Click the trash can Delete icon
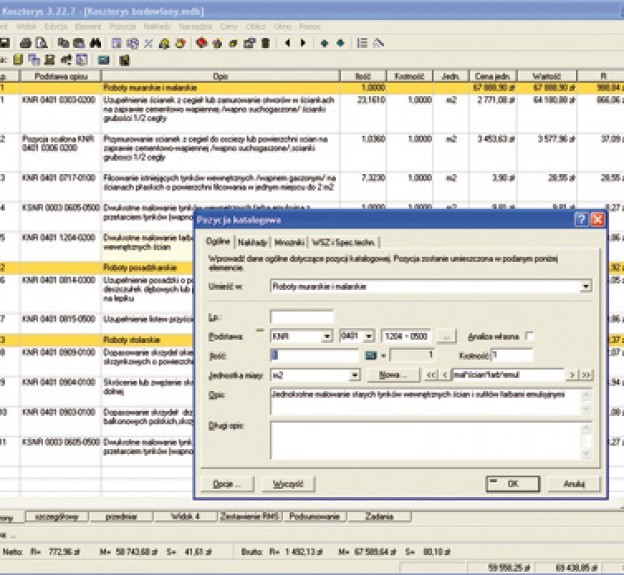Image resolution: width=624 pixels, height=575 pixels. (x=265, y=43)
